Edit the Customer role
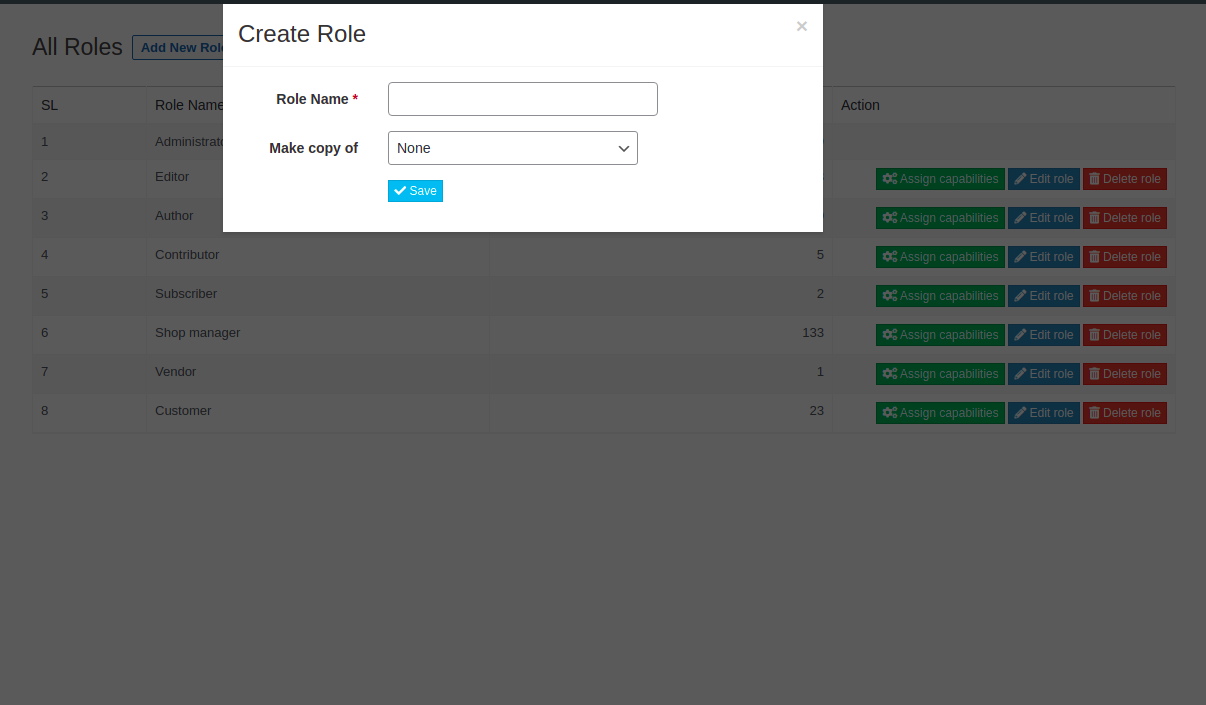The width and height of the screenshot is (1206, 705). click(1044, 413)
